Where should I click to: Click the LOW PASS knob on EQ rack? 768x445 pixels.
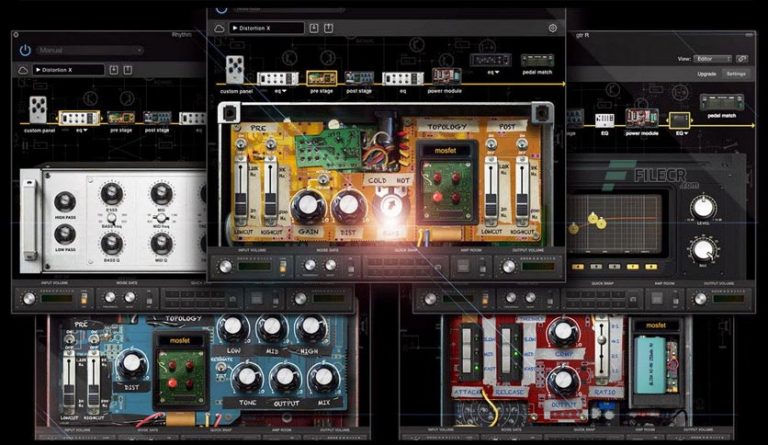coord(65,234)
